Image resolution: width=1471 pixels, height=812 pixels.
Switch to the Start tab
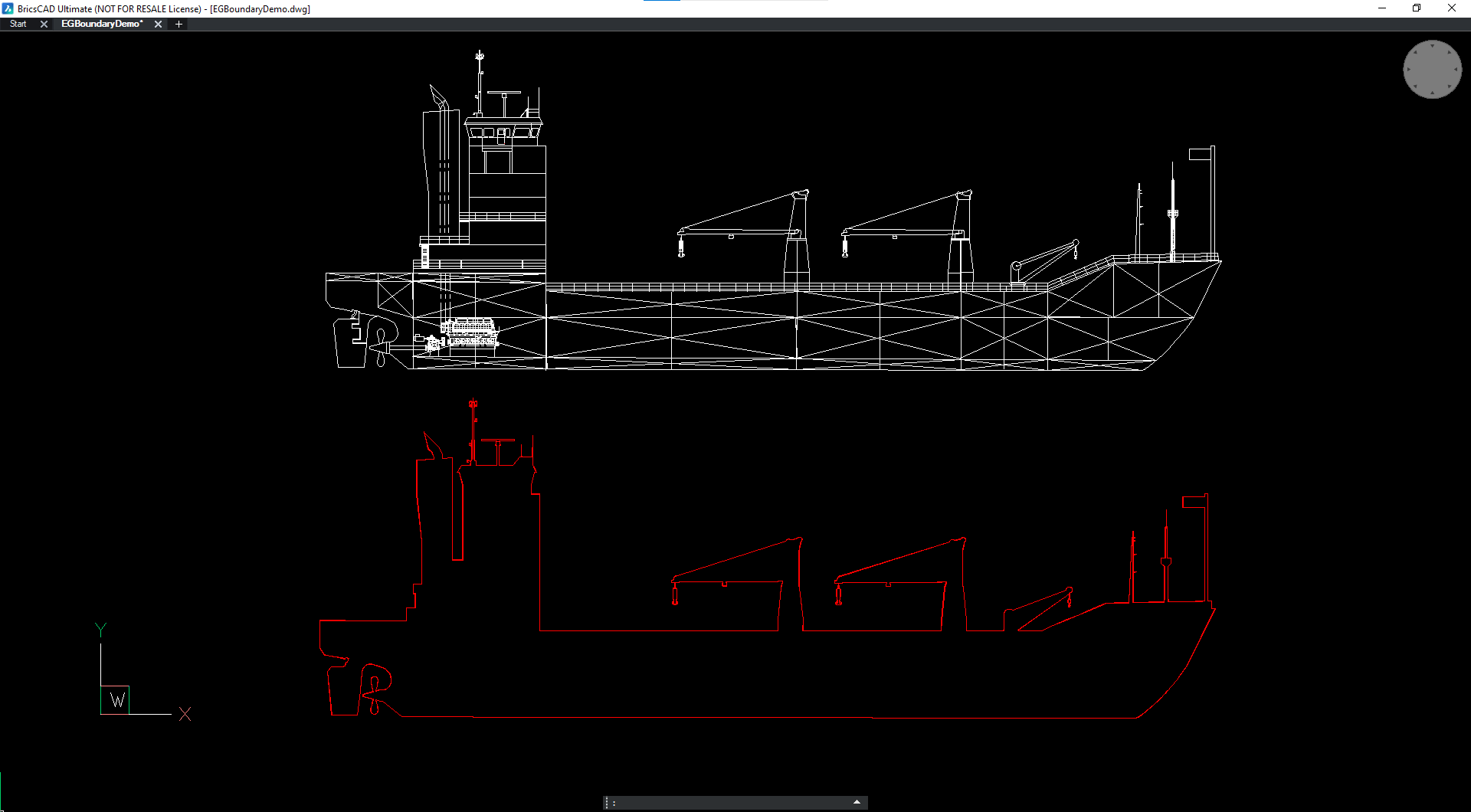[18, 25]
